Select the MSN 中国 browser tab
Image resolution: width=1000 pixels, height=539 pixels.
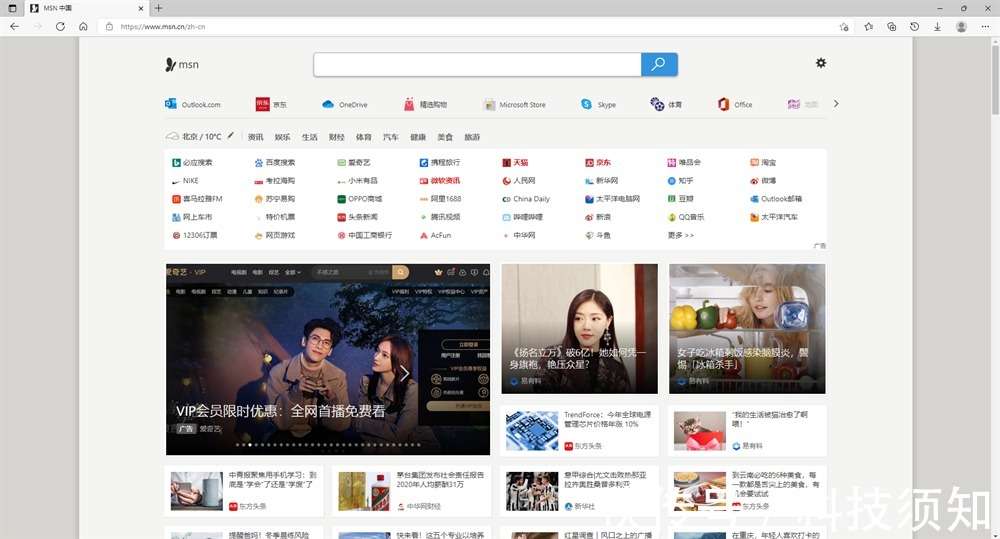tap(86, 8)
